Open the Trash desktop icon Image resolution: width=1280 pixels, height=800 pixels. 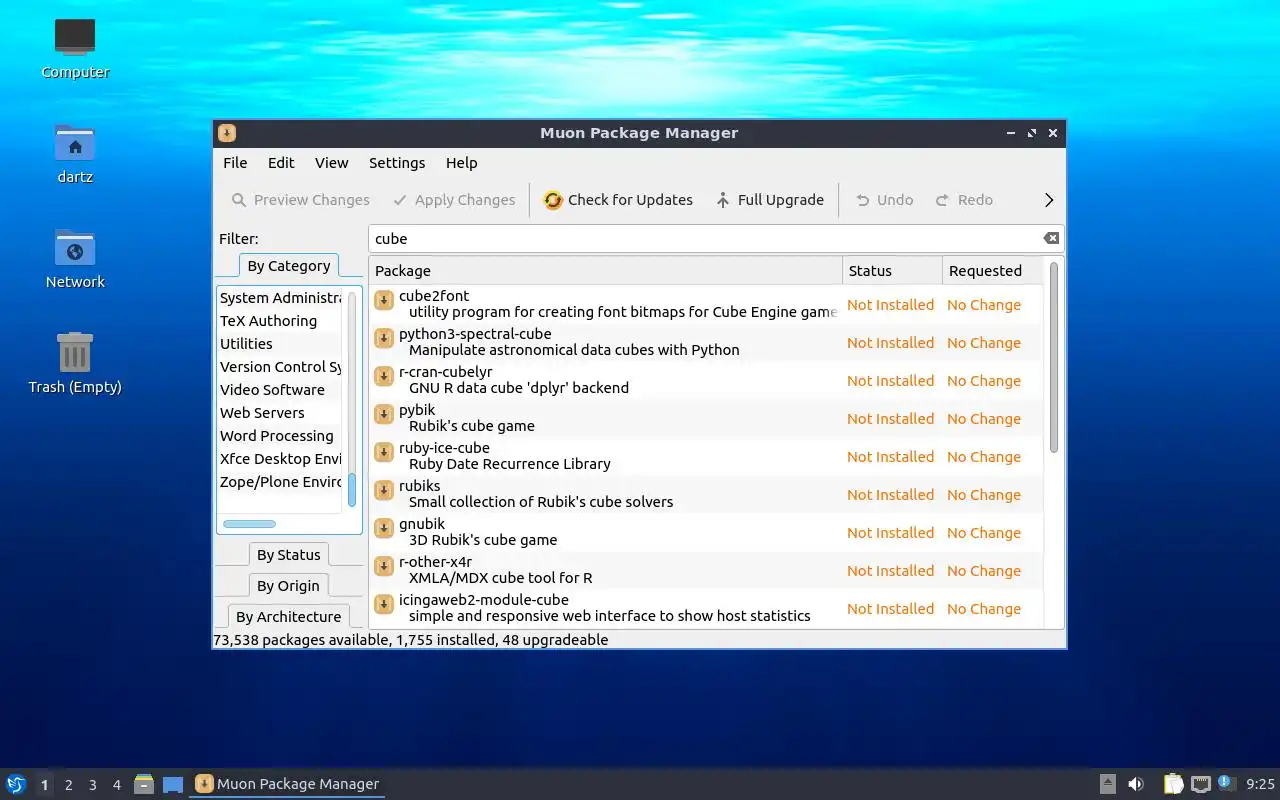[x=75, y=352]
